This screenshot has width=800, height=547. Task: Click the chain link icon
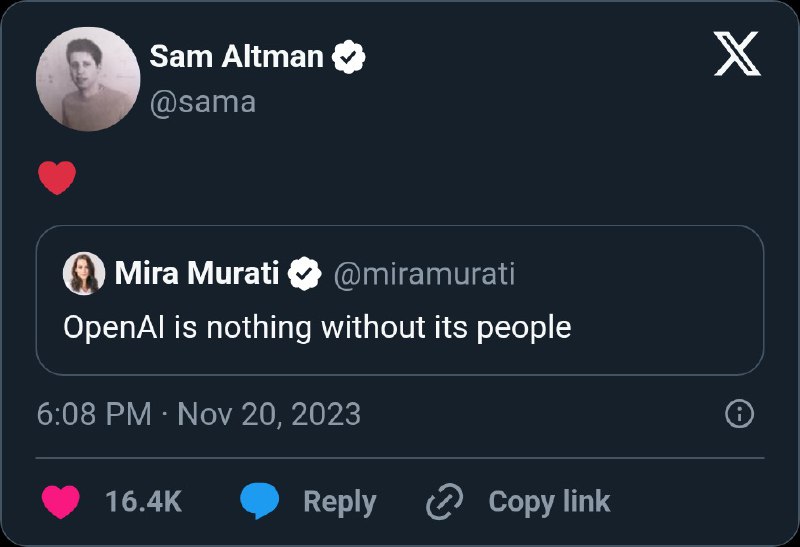(x=444, y=501)
